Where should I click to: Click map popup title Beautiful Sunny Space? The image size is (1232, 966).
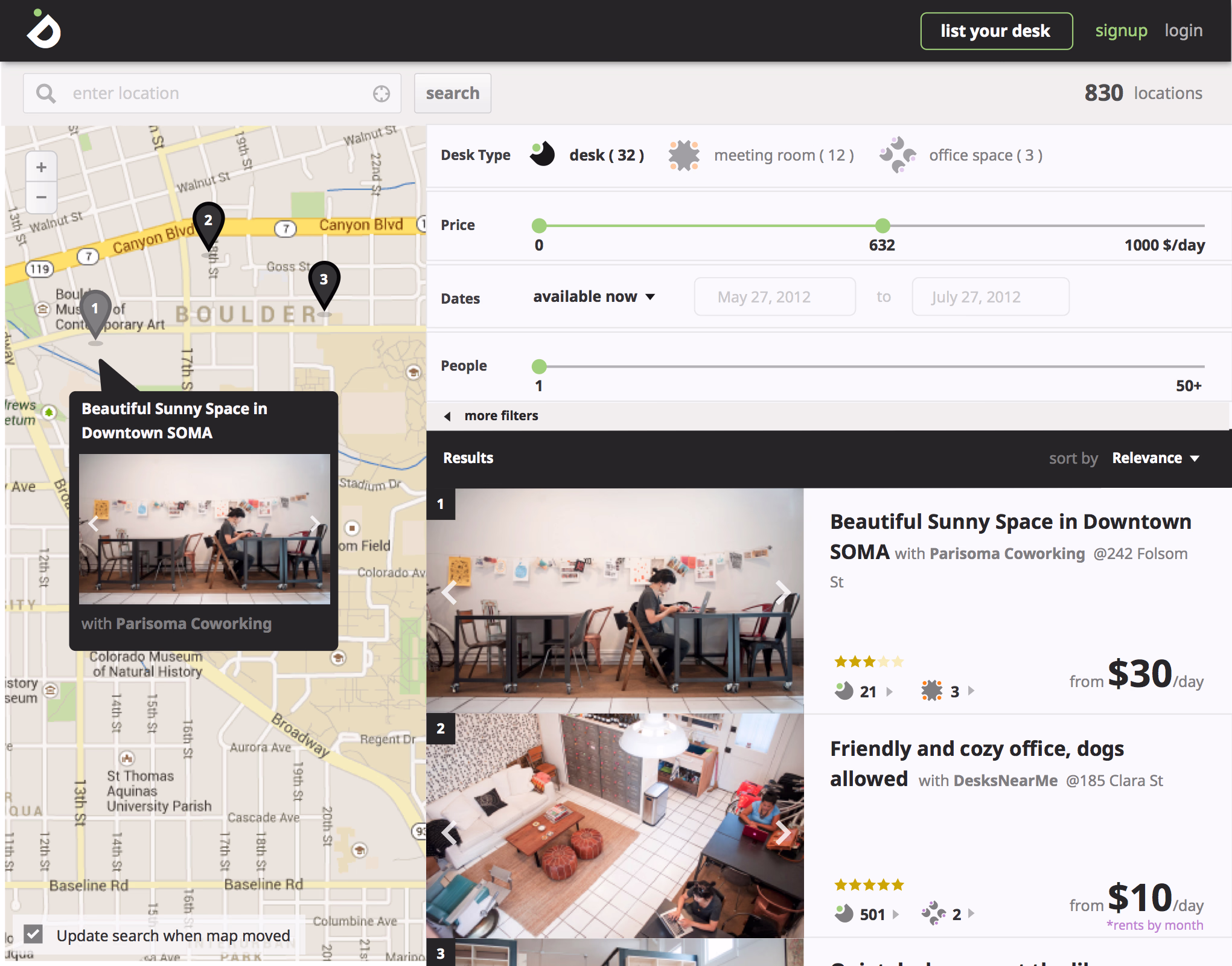tap(174, 421)
